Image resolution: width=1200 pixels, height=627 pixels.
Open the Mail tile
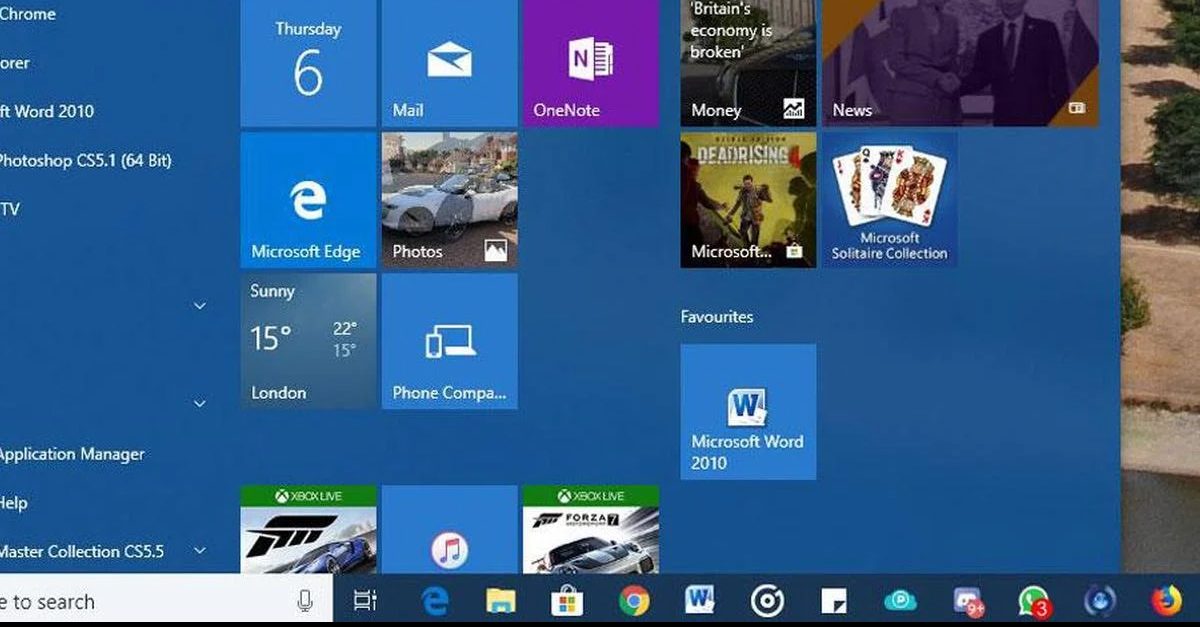click(x=449, y=65)
